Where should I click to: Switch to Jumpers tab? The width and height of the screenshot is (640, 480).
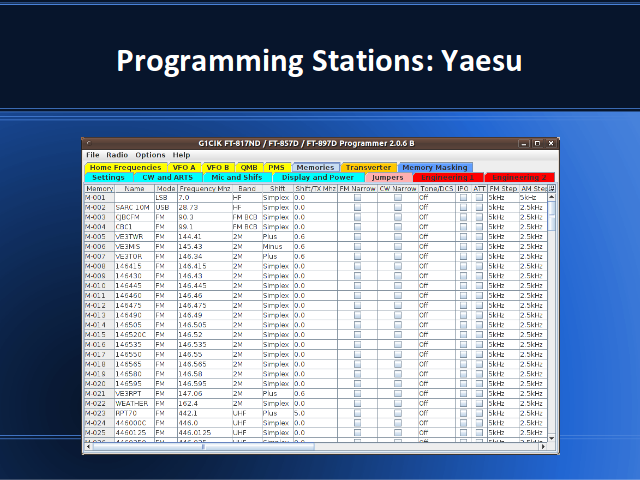pos(388,178)
